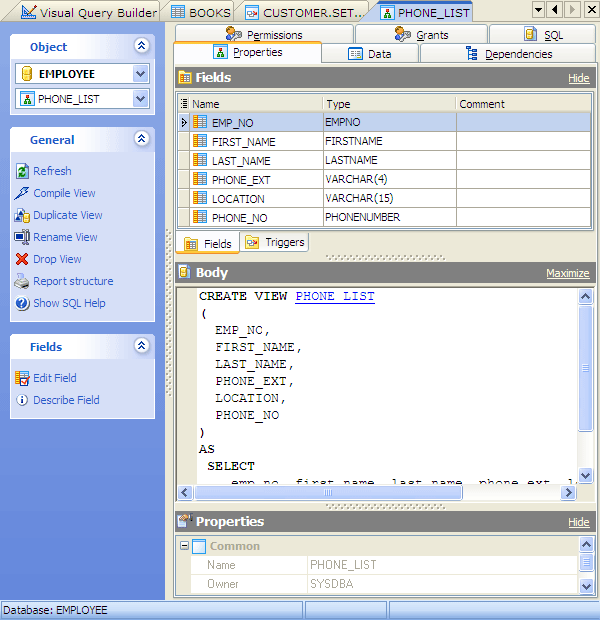Collapse the Common properties tree node

[184, 546]
